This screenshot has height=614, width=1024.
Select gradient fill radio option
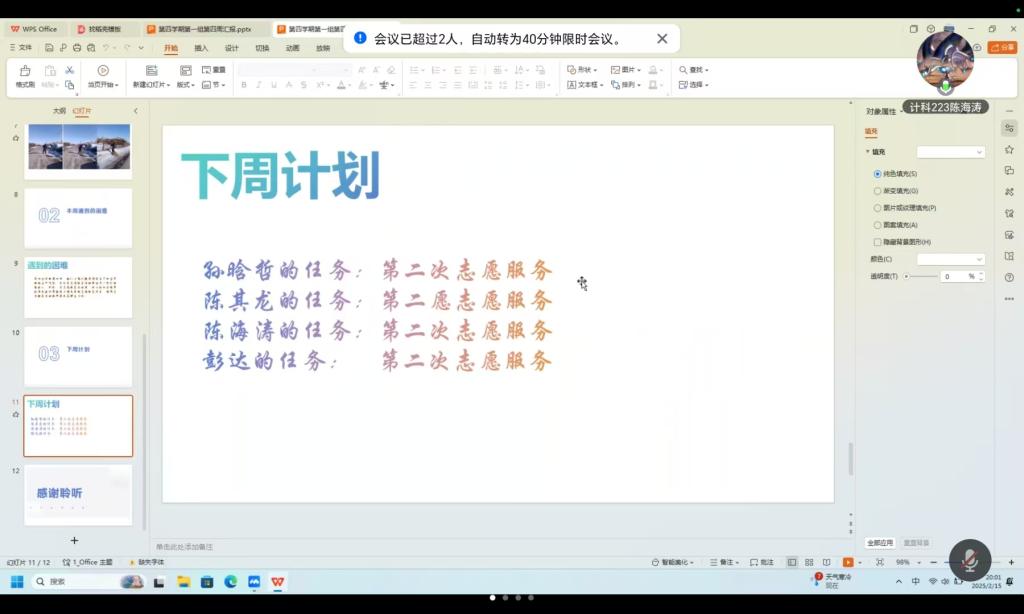click(x=878, y=191)
